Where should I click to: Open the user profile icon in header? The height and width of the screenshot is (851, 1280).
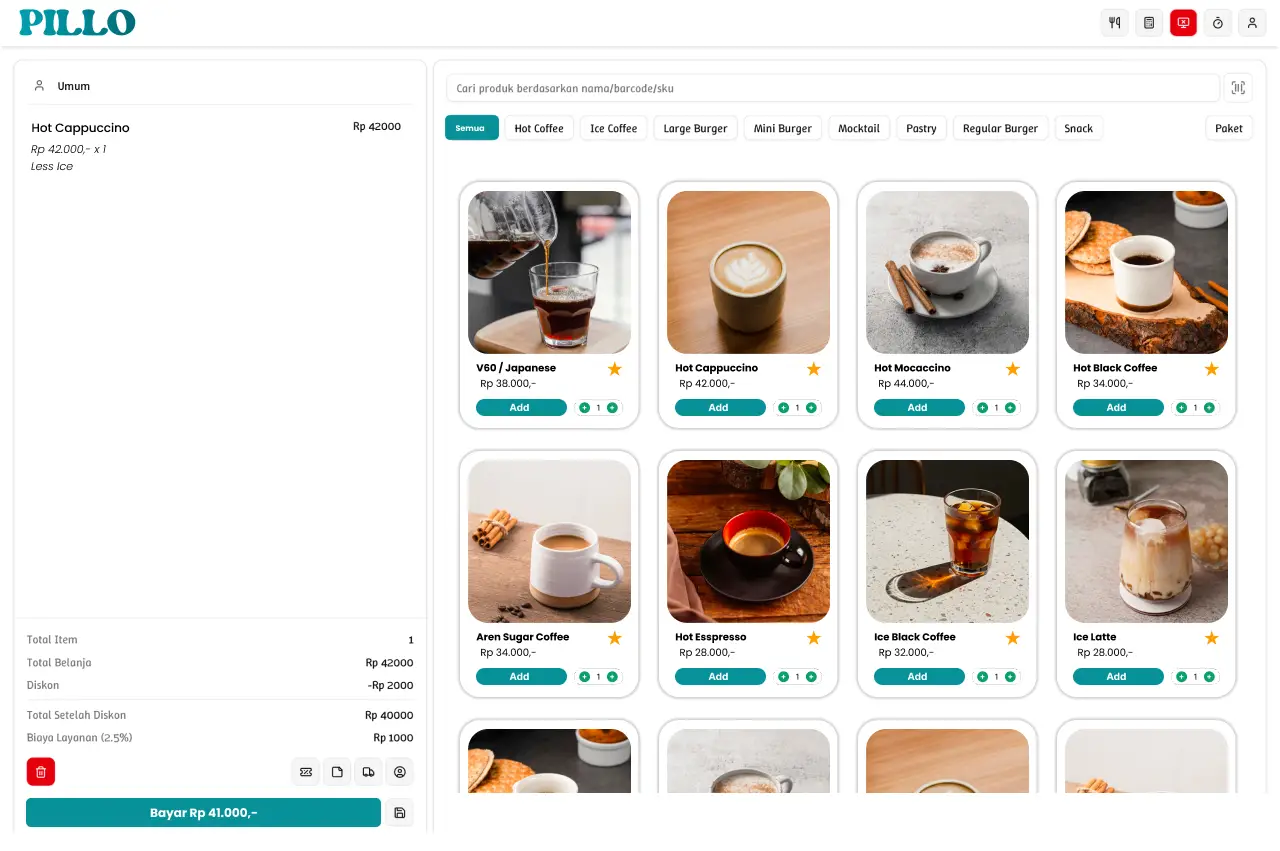[1252, 23]
